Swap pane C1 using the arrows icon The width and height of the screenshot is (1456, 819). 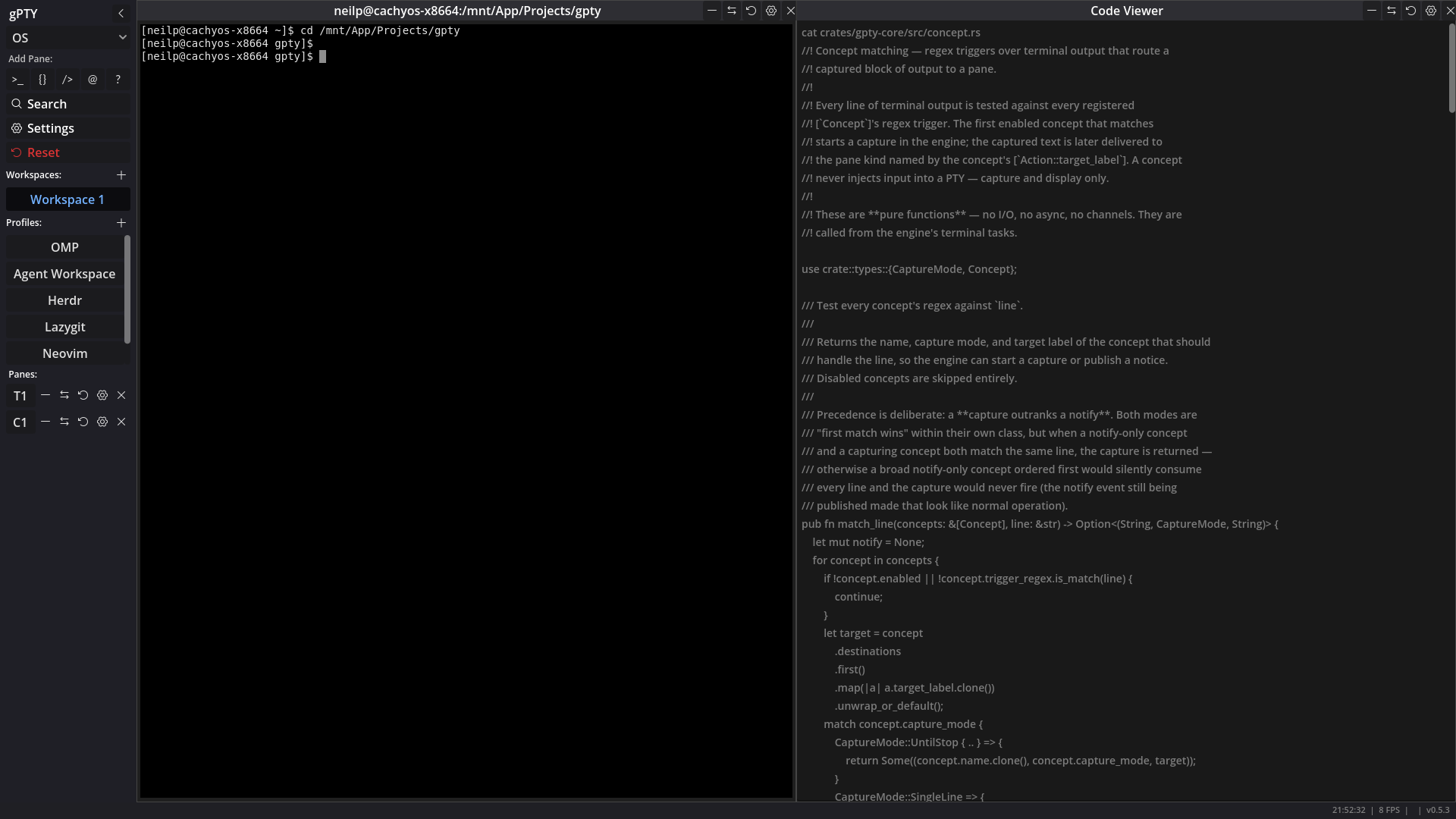(64, 422)
